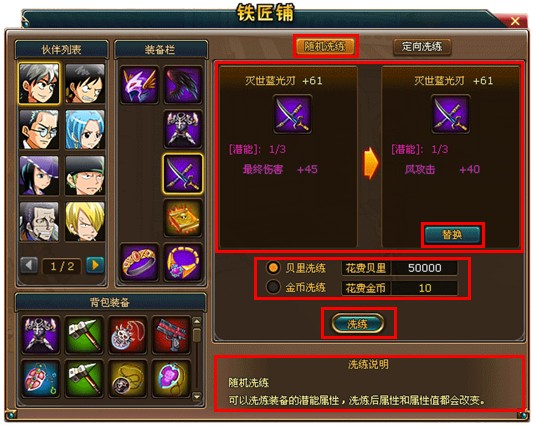
Task: Click the backpack scrollbar thumb
Action: (x=197, y=335)
